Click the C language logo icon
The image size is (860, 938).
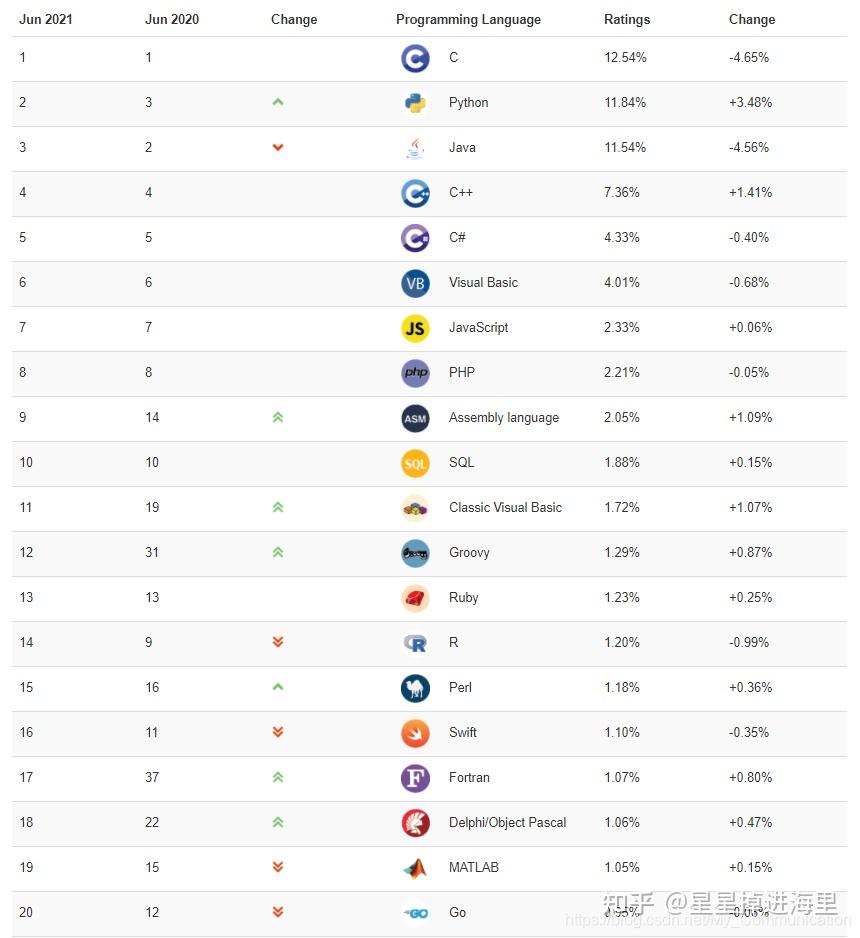click(x=415, y=58)
